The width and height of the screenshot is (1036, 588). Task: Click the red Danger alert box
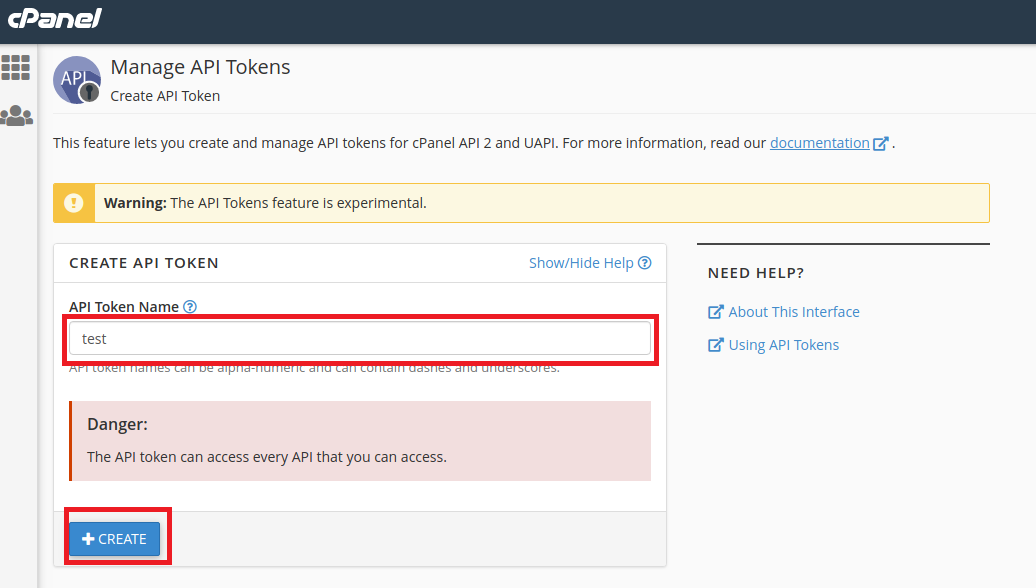point(360,441)
